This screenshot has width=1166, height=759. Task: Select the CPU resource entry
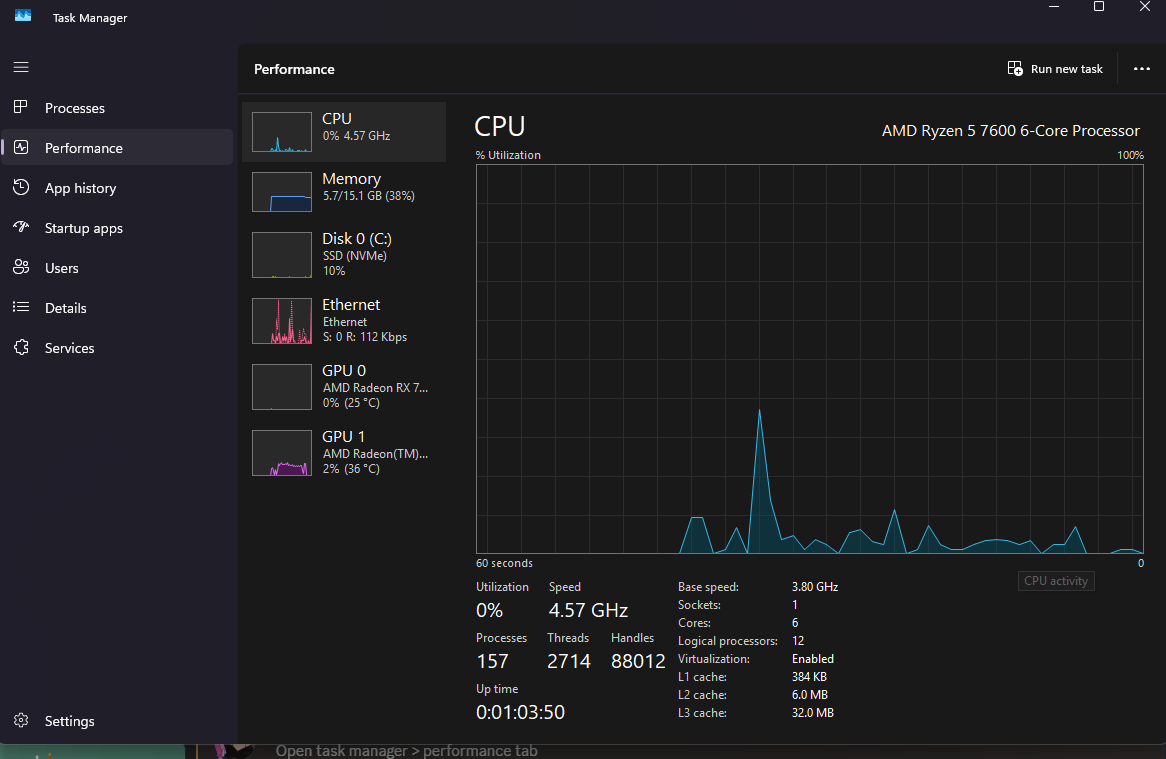point(344,132)
